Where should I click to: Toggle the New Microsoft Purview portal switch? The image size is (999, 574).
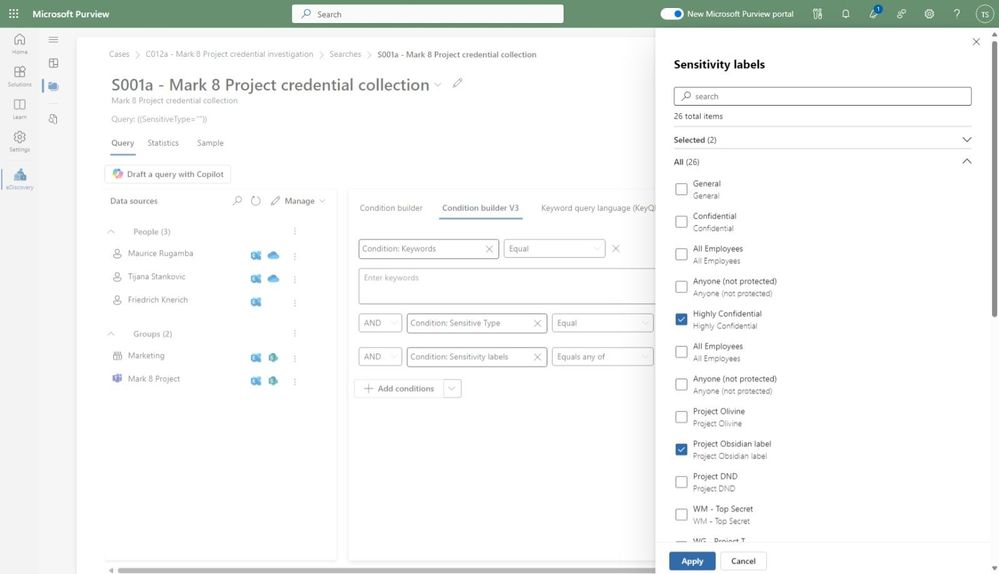pyautogui.click(x=672, y=14)
